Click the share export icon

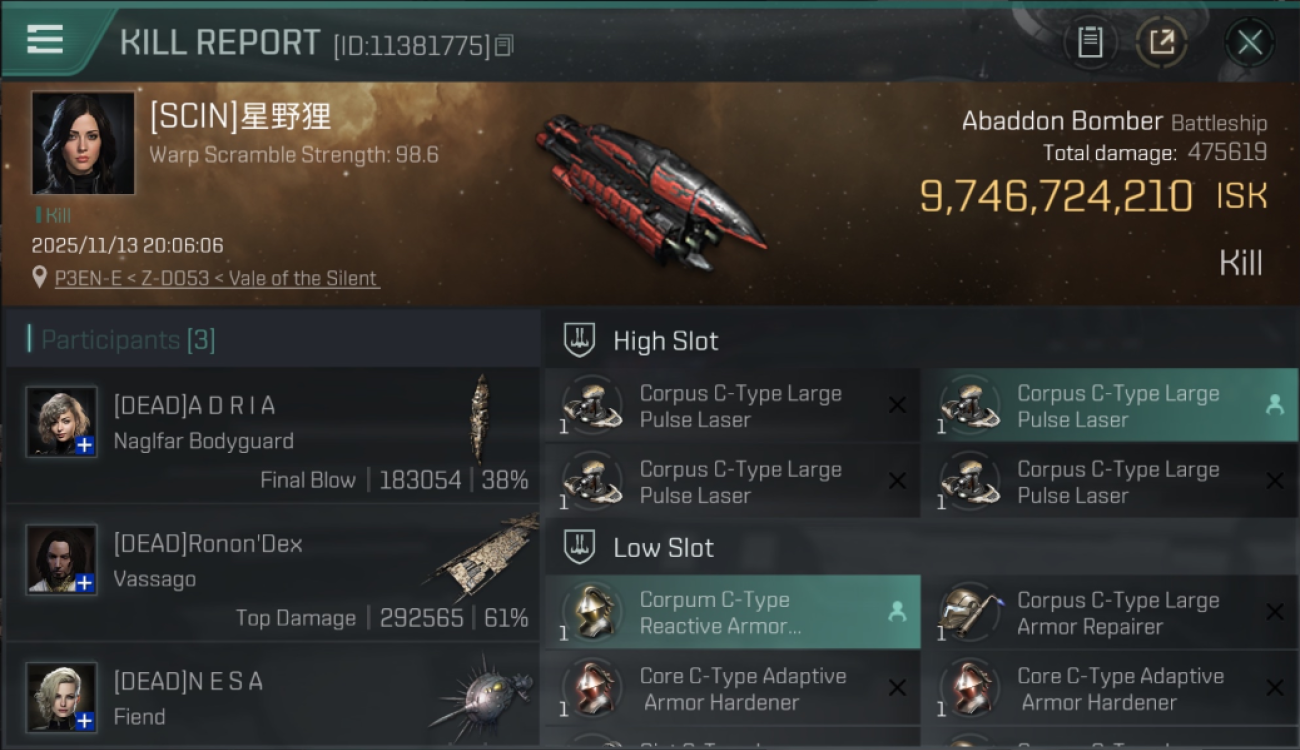(1161, 42)
